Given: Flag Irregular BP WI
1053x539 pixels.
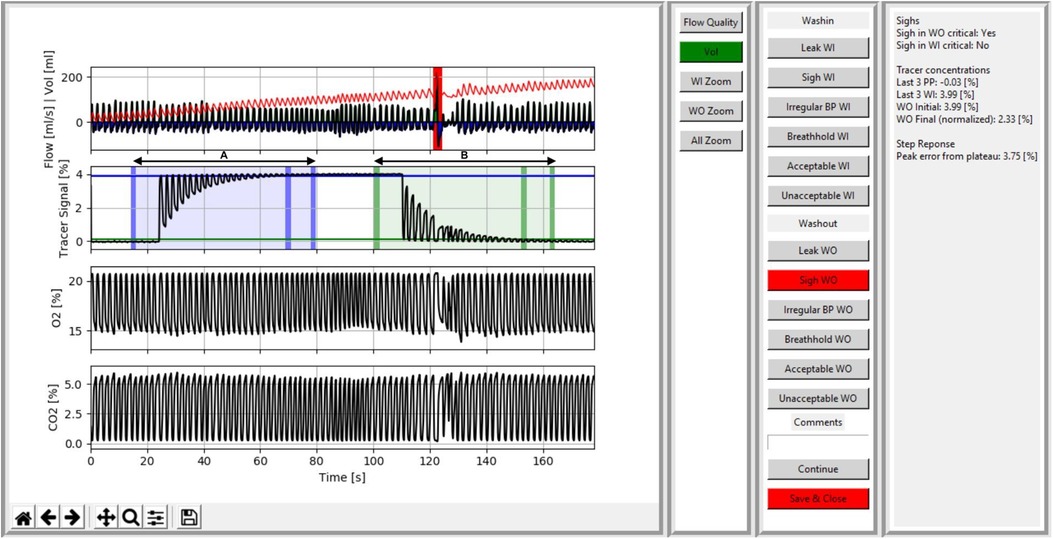Looking at the screenshot, I should [x=818, y=107].
